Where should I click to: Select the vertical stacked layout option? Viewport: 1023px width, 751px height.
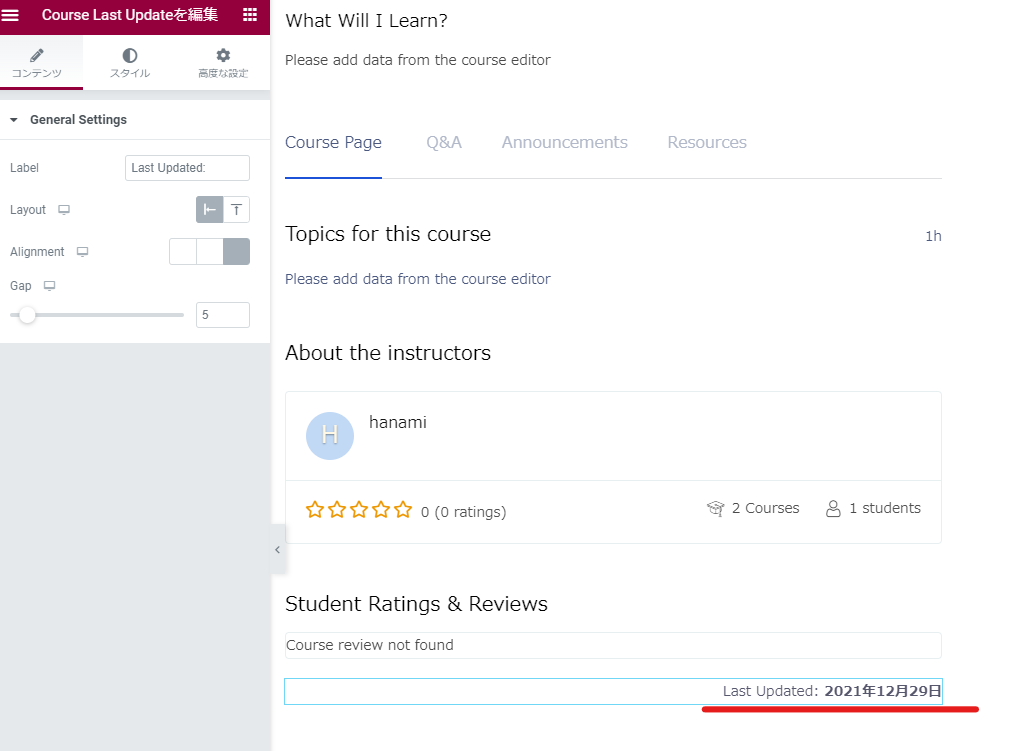coord(236,210)
